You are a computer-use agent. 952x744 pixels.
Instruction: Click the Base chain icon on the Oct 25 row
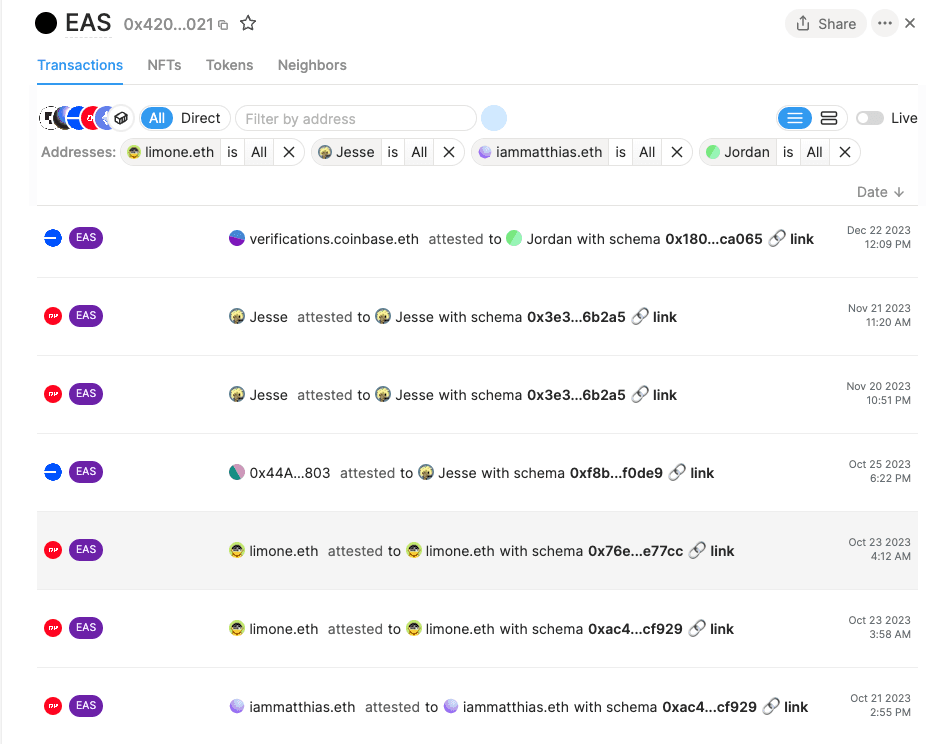pyautogui.click(x=53, y=472)
